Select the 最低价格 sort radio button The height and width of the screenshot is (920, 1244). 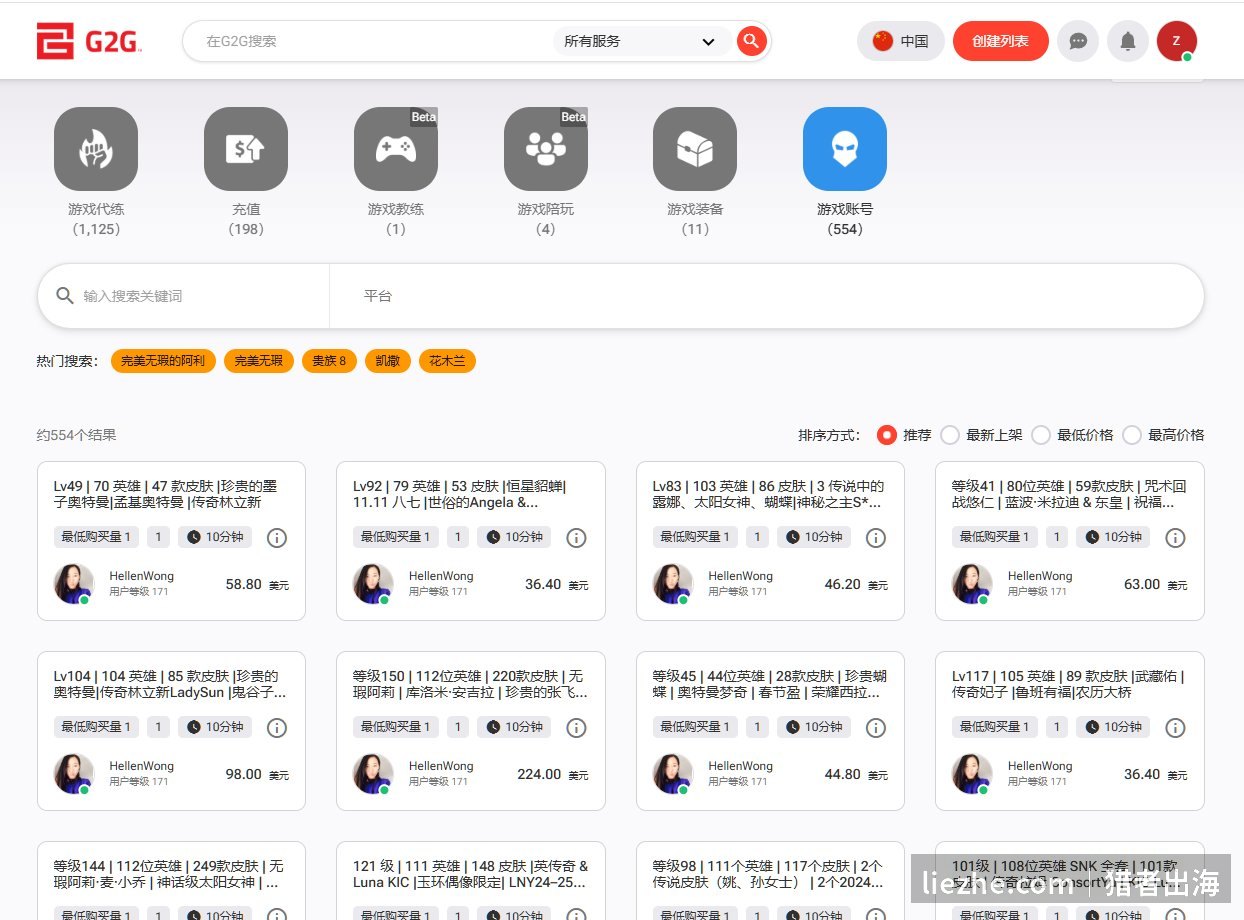1041,435
